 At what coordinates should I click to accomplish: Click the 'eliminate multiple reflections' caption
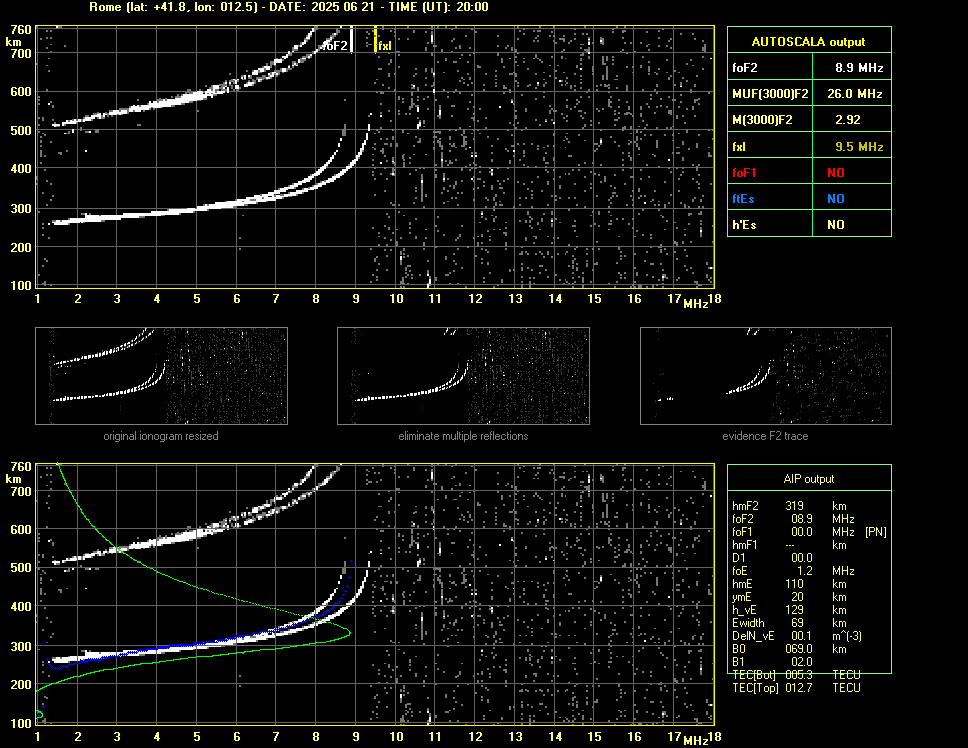click(463, 436)
